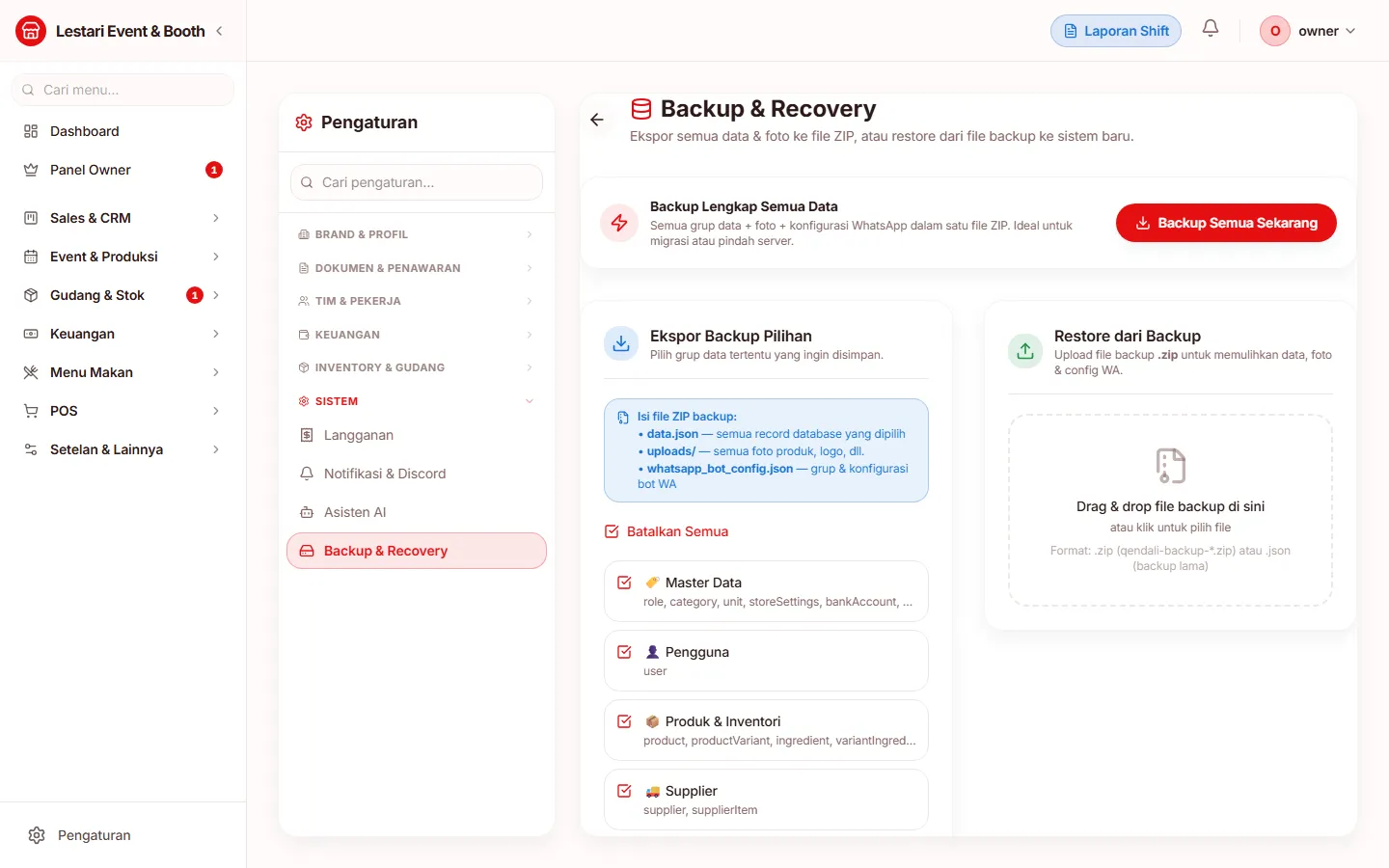The image size is (1389, 868).
Task: Open Notifikasi & Discord settings
Action: [x=417, y=474]
